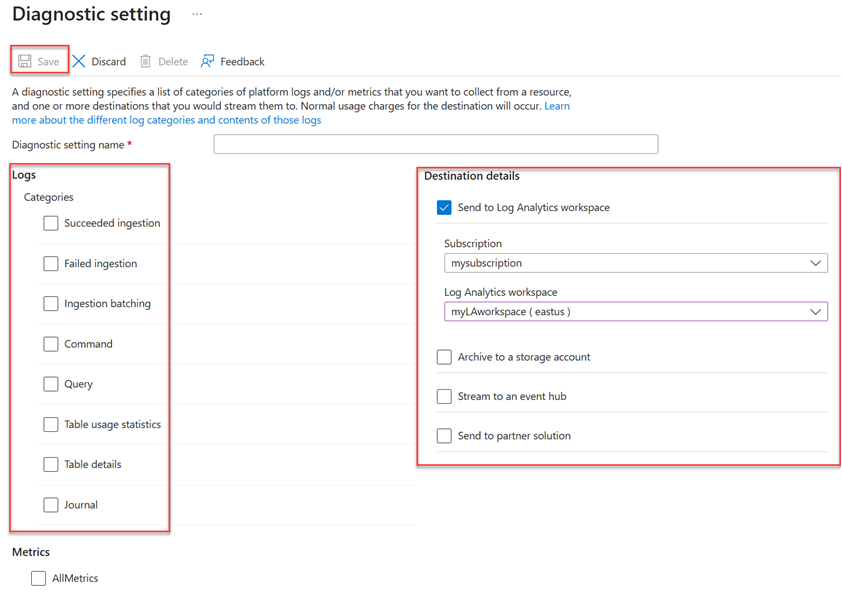Select the Command log category
This screenshot has height=597, width=842.
tap(50, 343)
